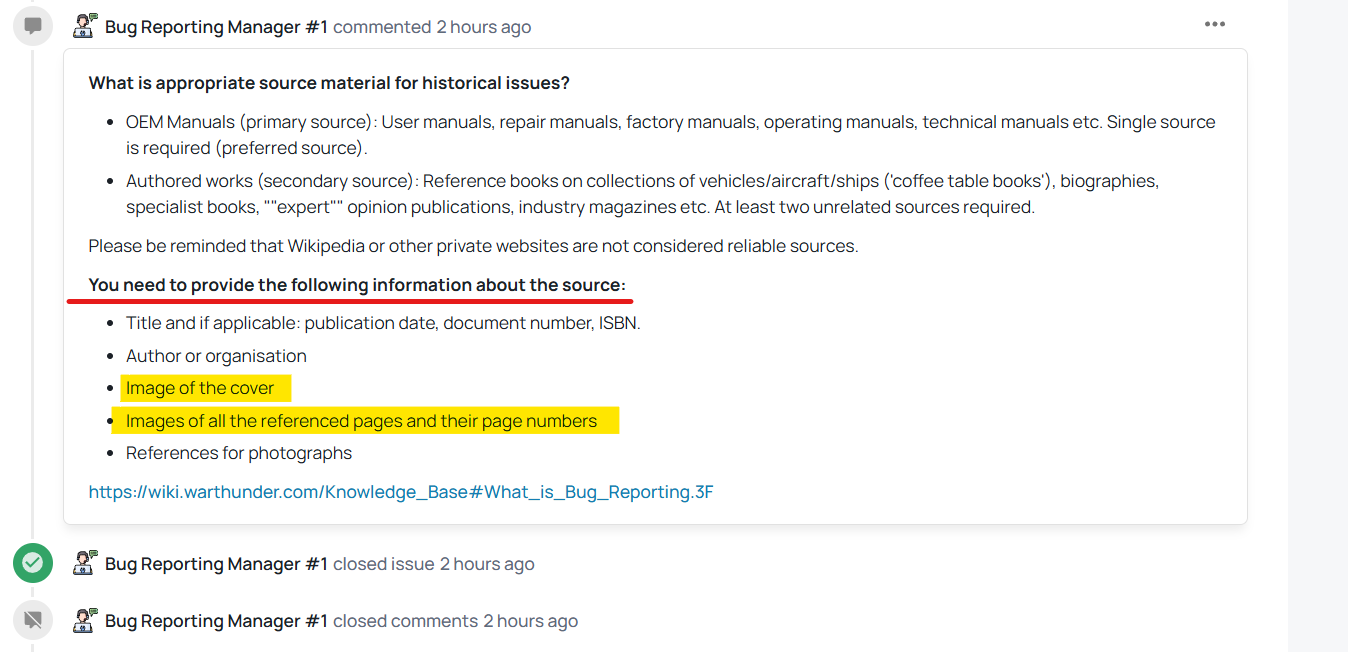Click the avatar in the closed comments row

point(85,620)
